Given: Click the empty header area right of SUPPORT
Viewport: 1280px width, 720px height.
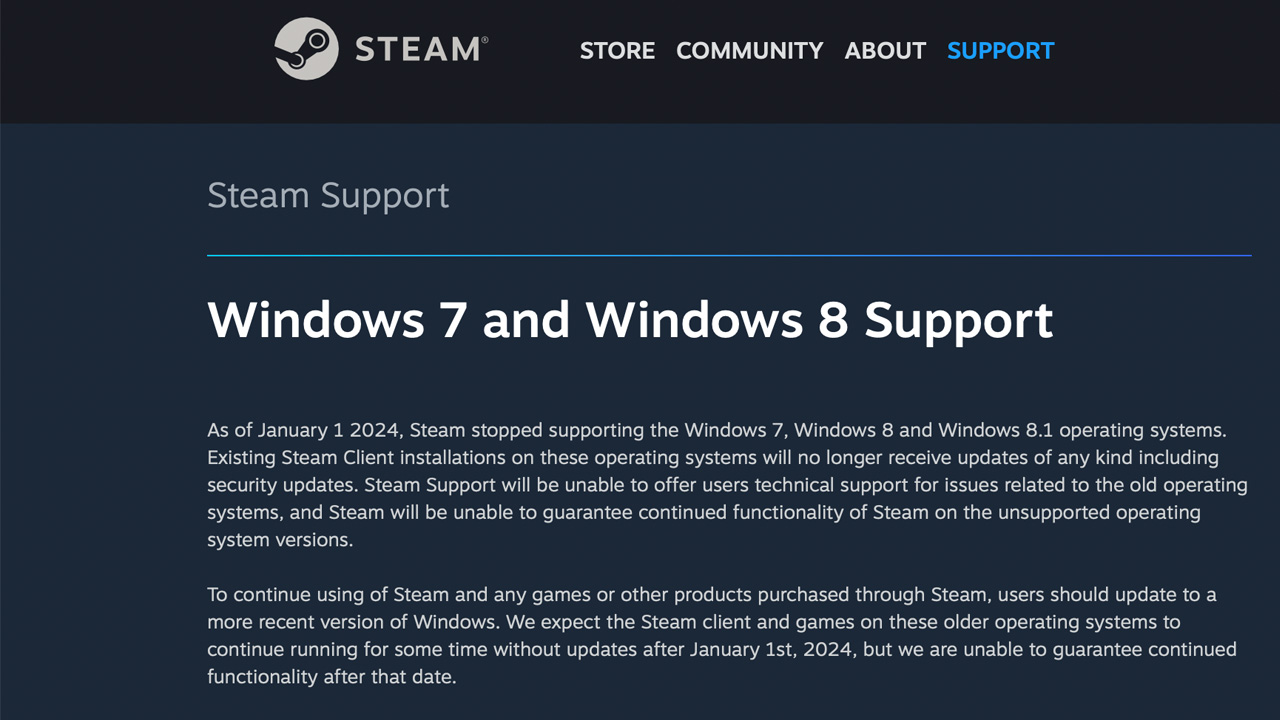Looking at the screenshot, I should (x=1160, y=51).
